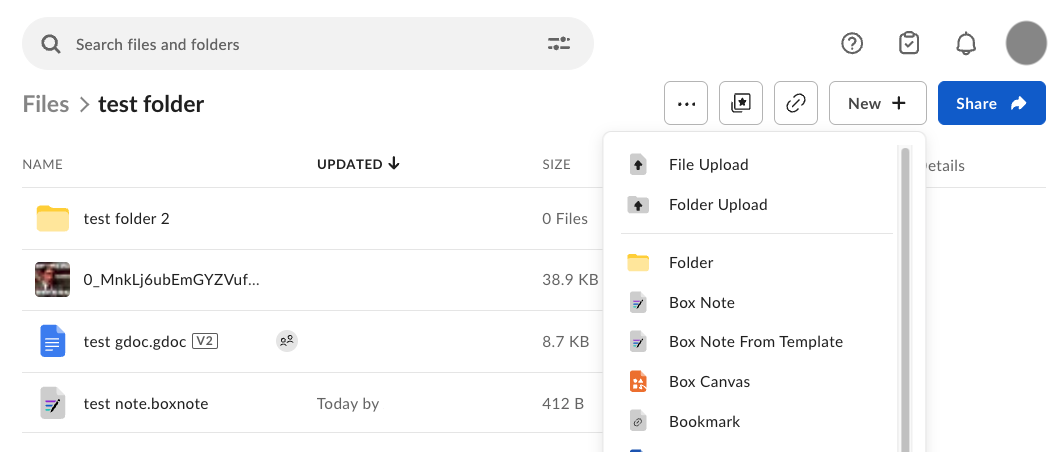Viewport: 1060px width, 452px height.
Task: Click the blue Share button
Action: 990,103
